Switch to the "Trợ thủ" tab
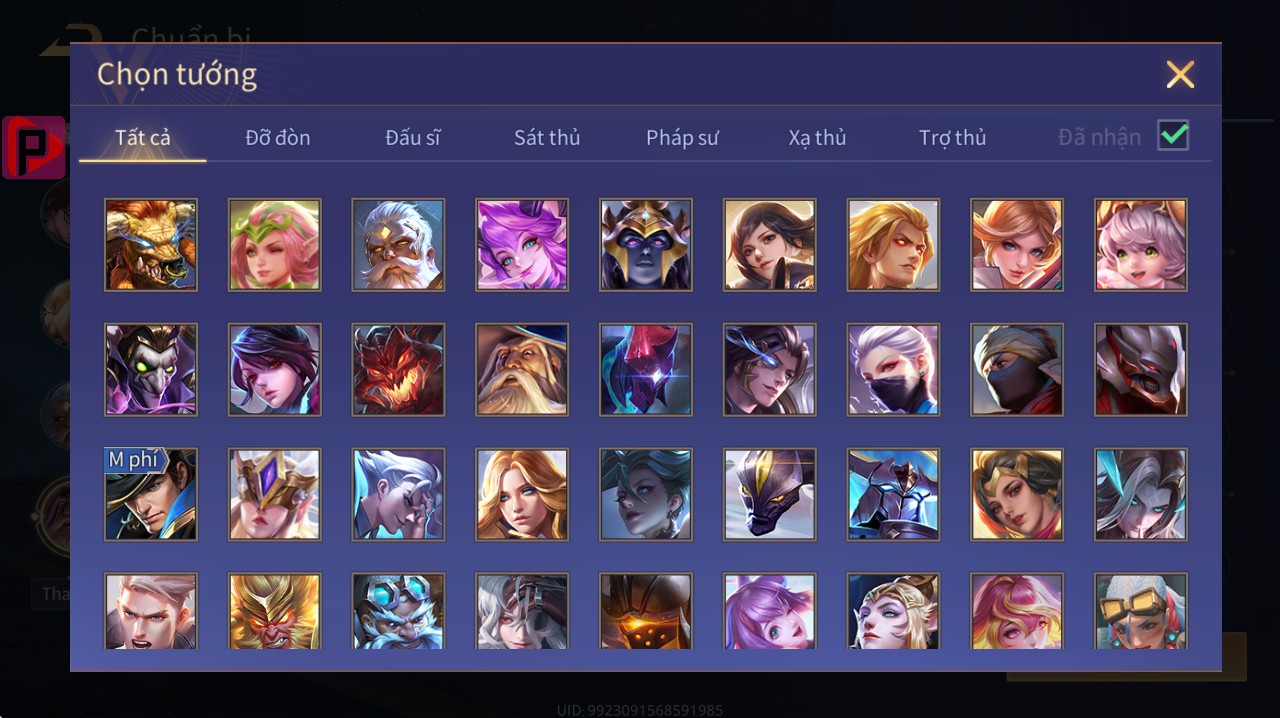The image size is (1280, 718). (953, 138)
